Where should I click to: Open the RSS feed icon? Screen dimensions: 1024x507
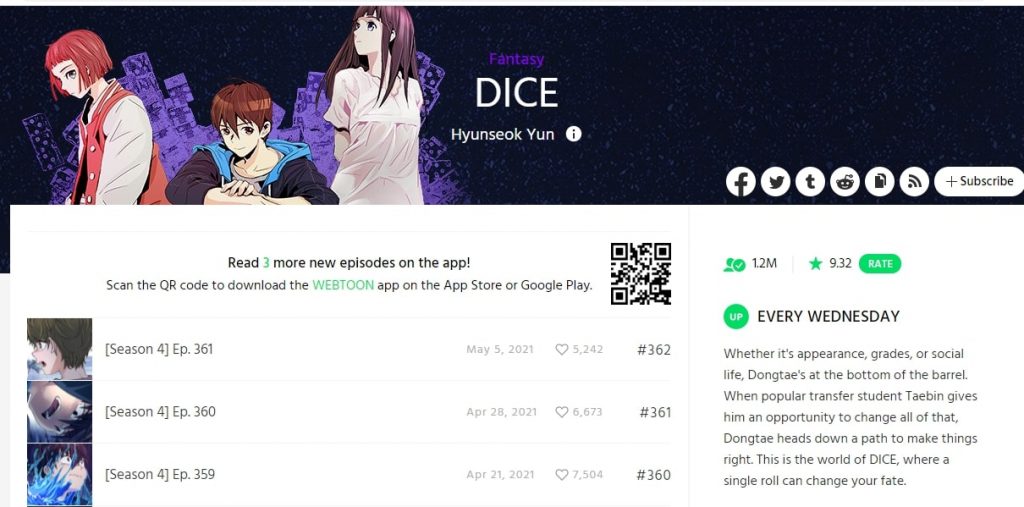[x=914, y=182]
